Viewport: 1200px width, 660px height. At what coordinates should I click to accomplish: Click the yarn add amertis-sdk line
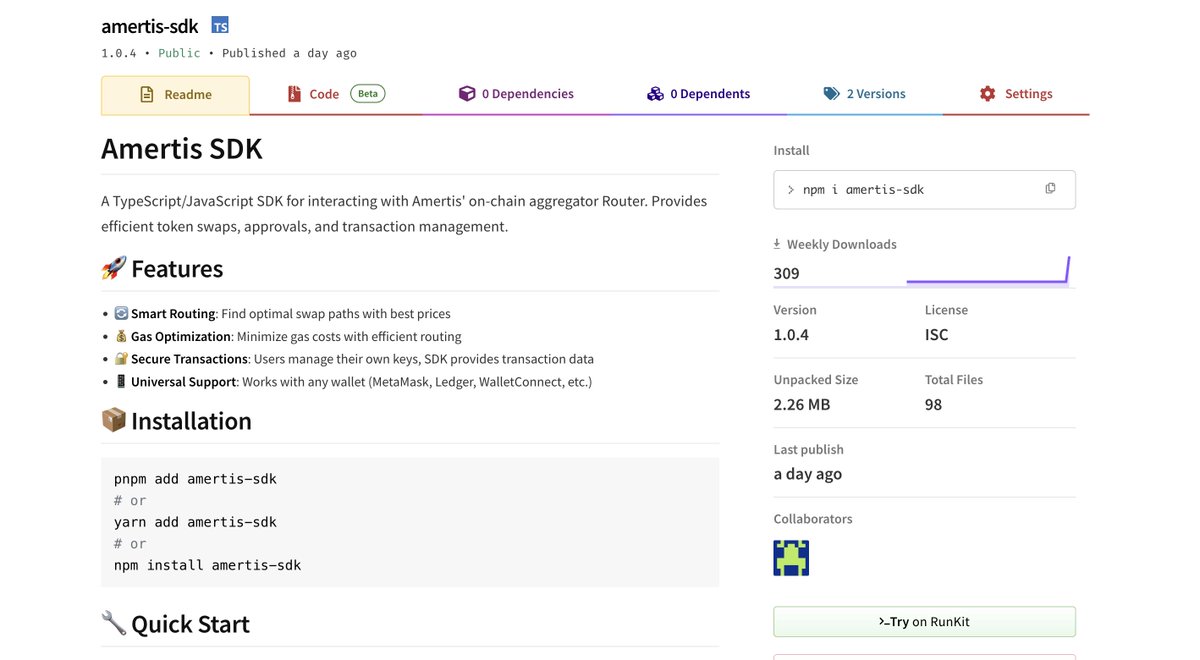(x=195, y=522)
